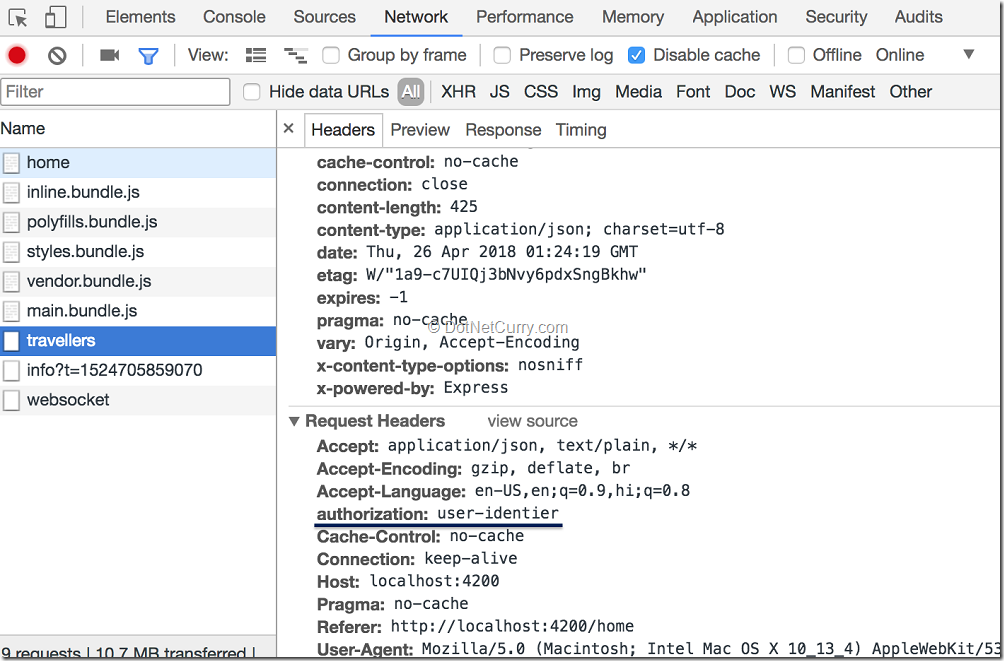Activate the inspect element picker icon

click(18, 17)
